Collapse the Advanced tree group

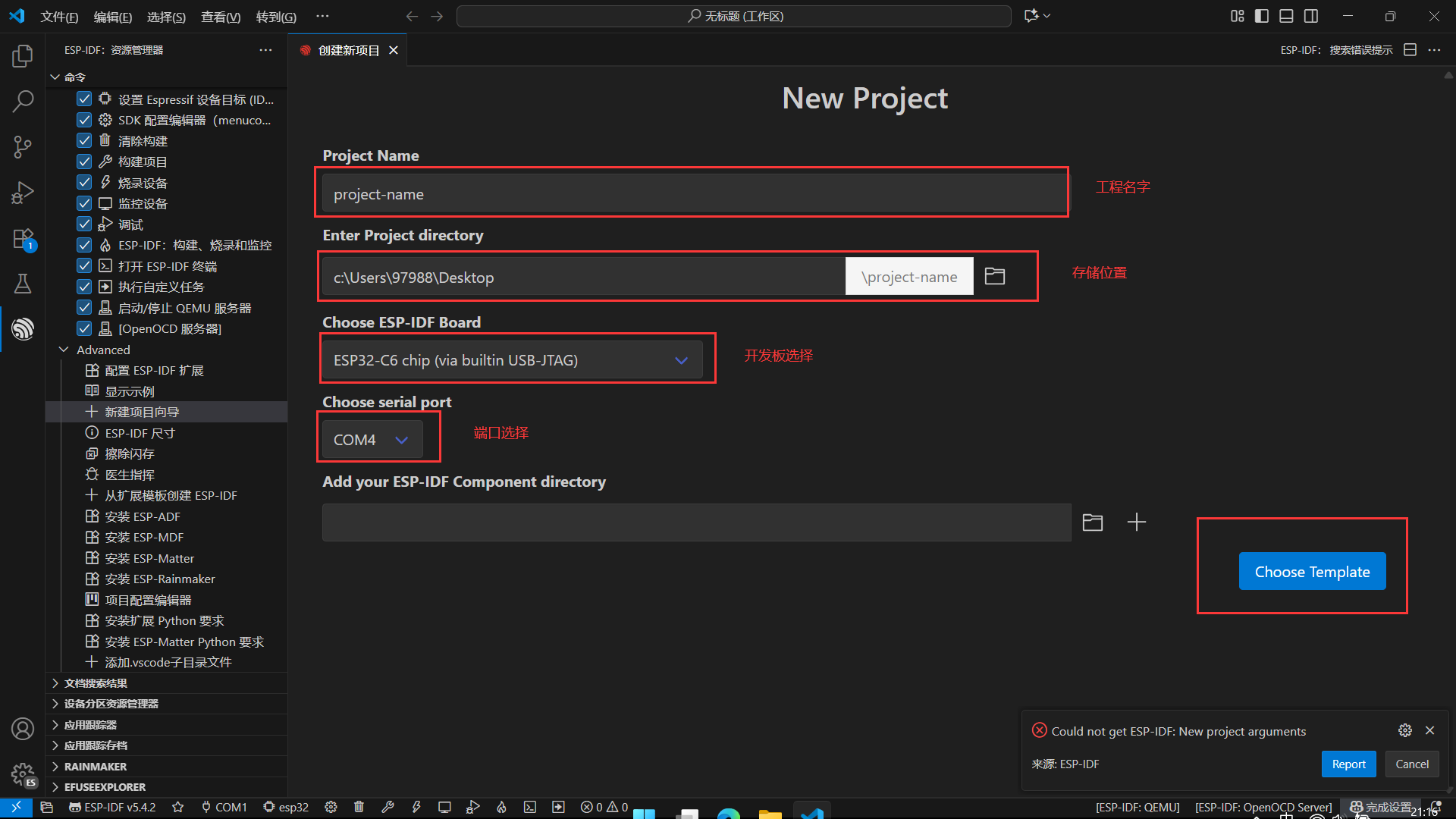[64, 350]
